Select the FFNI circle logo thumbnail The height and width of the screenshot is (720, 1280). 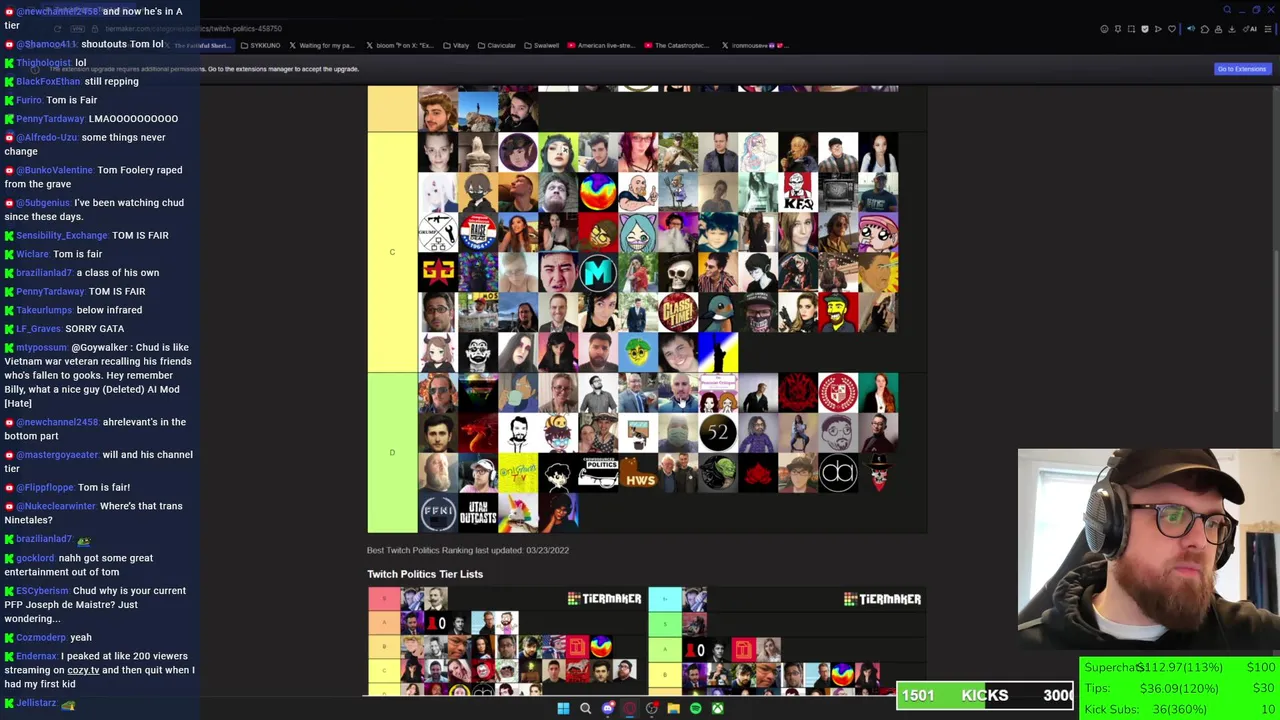[438, 512]
